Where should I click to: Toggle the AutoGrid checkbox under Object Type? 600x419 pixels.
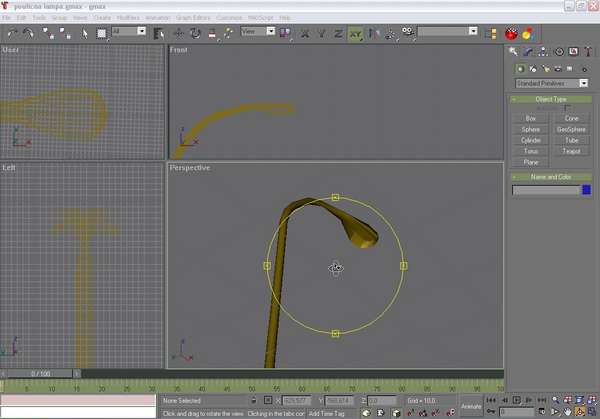coord(567,108)
